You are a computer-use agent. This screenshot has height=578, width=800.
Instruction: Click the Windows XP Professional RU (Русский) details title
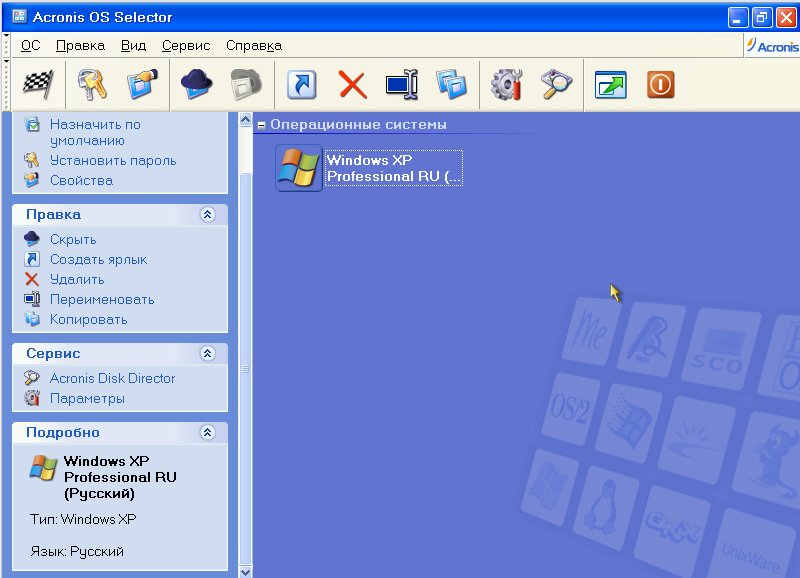tap(120, 477)
